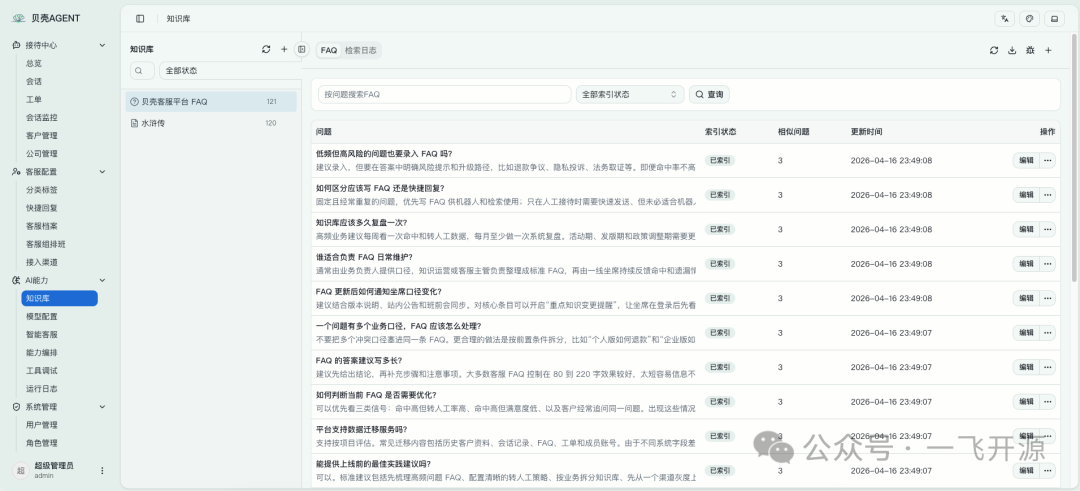Open 接入渠道 in sidebar

(x=41, y=262)
